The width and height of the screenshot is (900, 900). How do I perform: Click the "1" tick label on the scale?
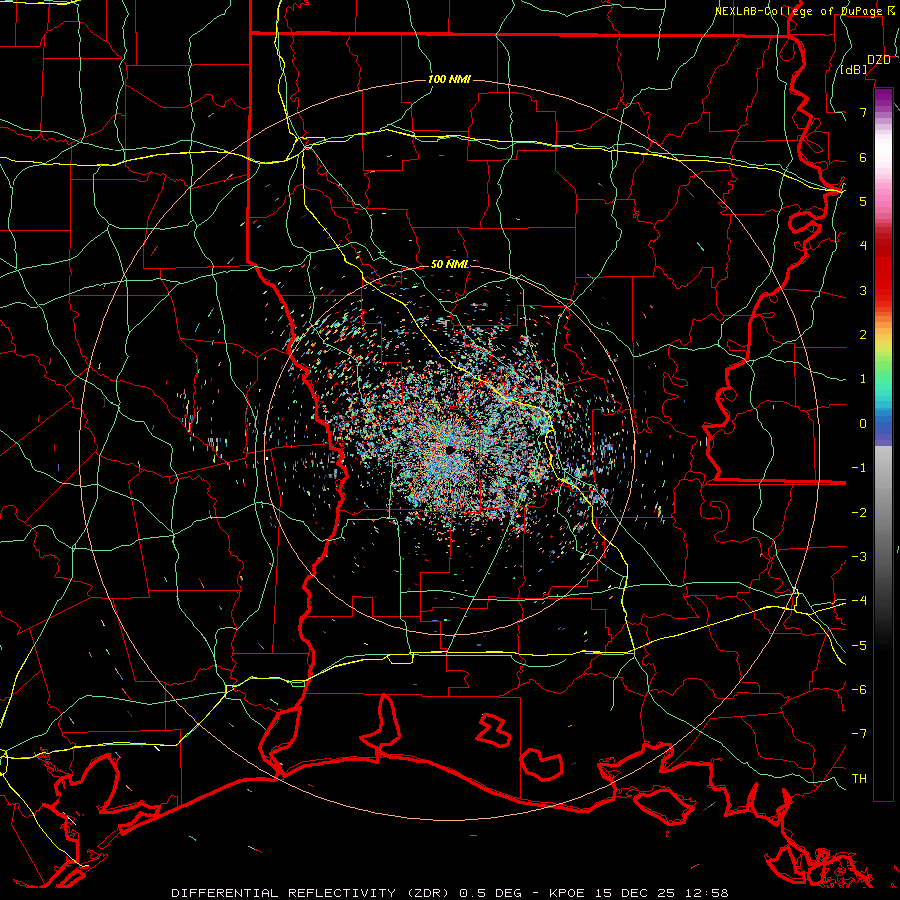[863, 379]
